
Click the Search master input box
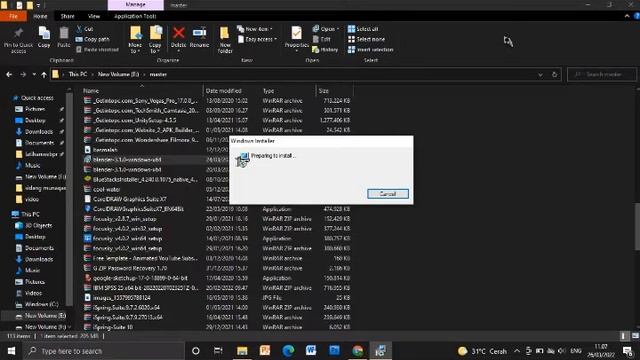coord(602,75)
